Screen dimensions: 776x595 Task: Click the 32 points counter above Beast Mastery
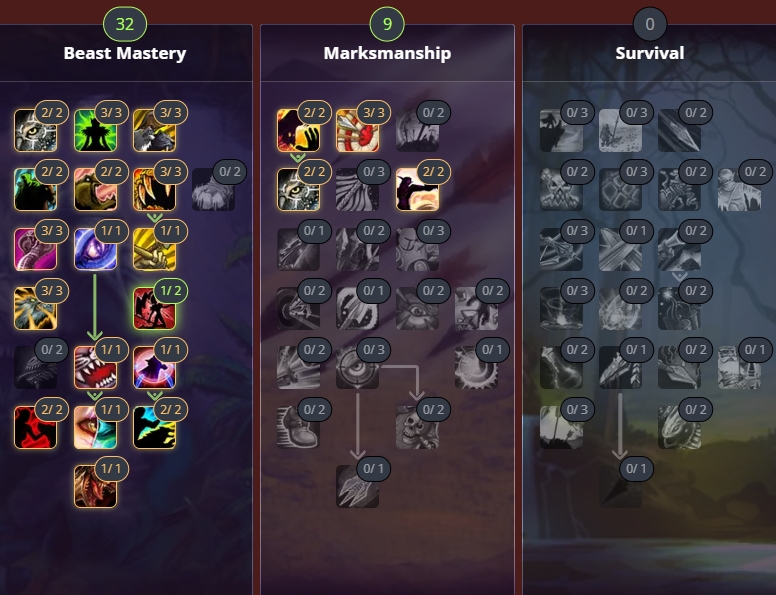tap(125, 24)
